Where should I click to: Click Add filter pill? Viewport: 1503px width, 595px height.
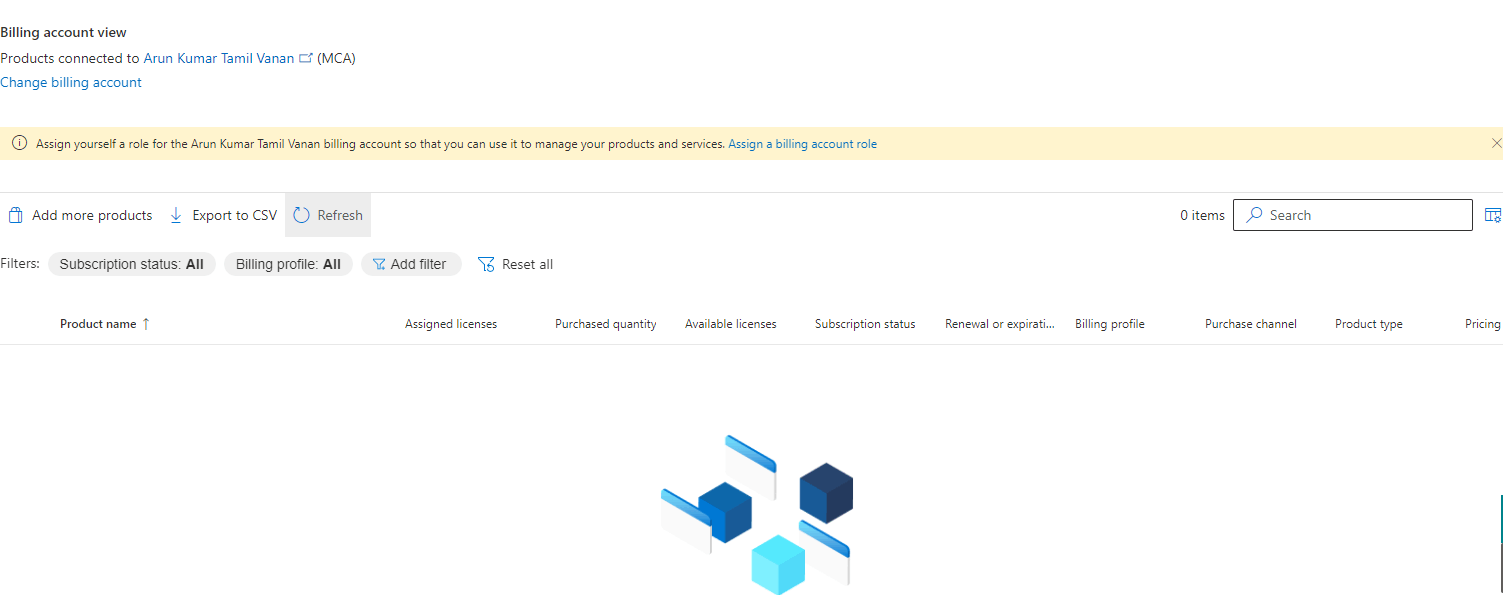pyautogui.click(x=411, y=264)
